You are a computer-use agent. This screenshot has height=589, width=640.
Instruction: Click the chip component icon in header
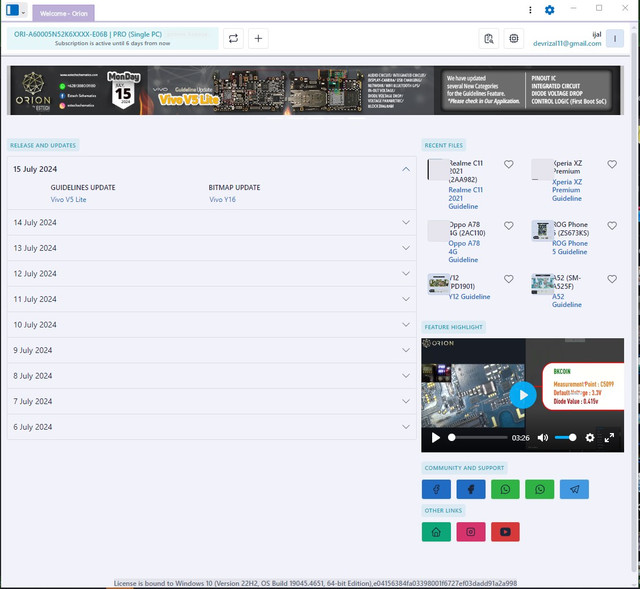513,39
